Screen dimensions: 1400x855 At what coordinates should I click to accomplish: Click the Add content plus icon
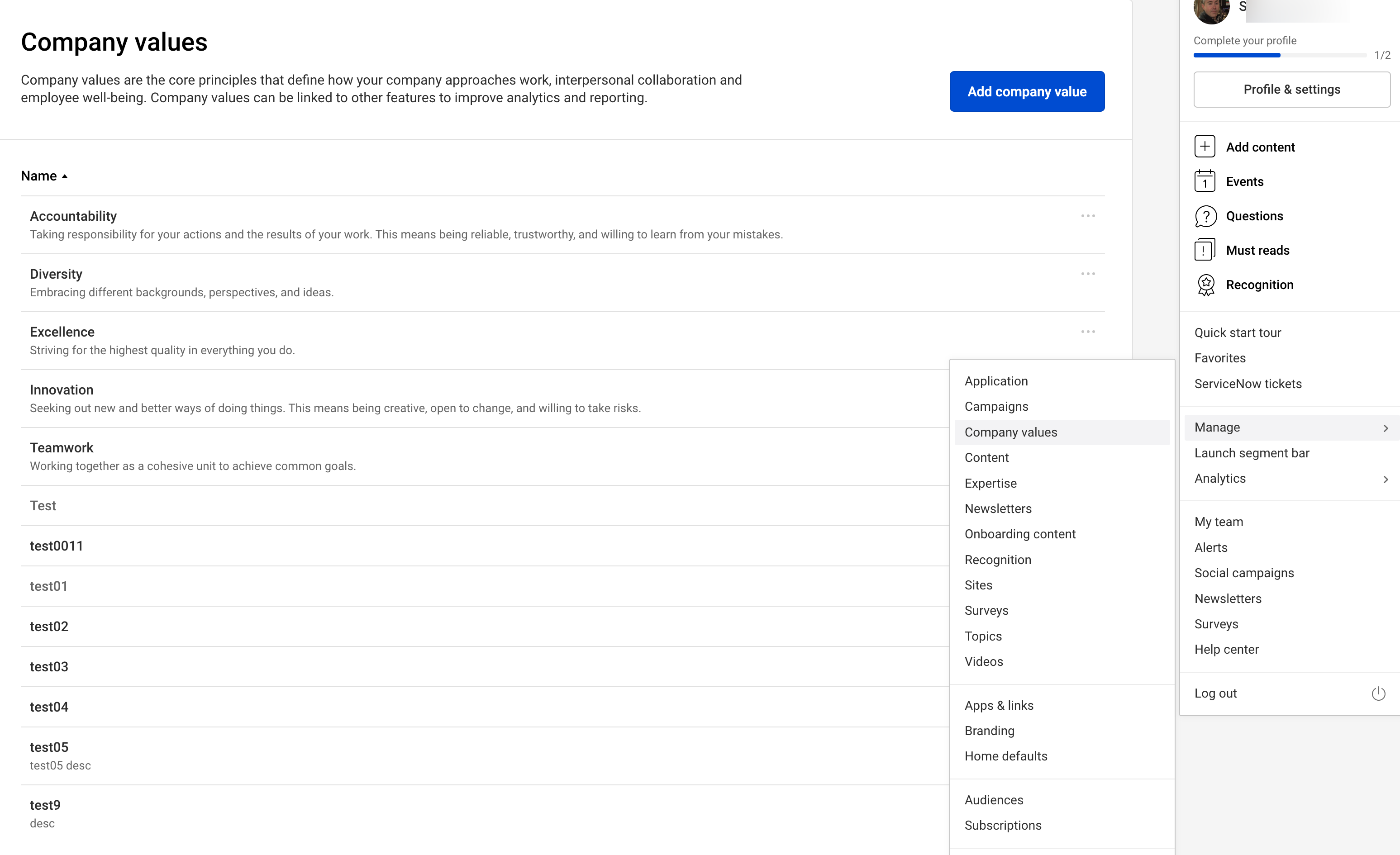(x=1205, y=147)
